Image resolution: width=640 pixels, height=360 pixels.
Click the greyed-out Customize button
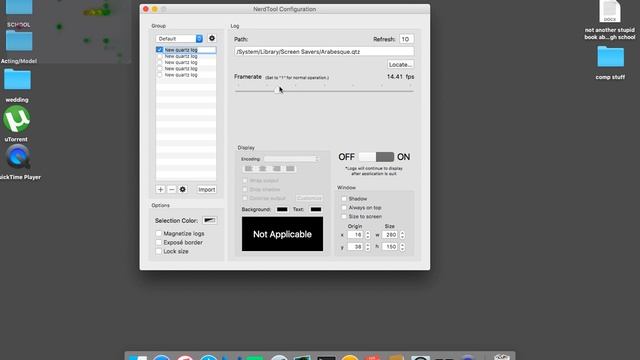(309, 198)
